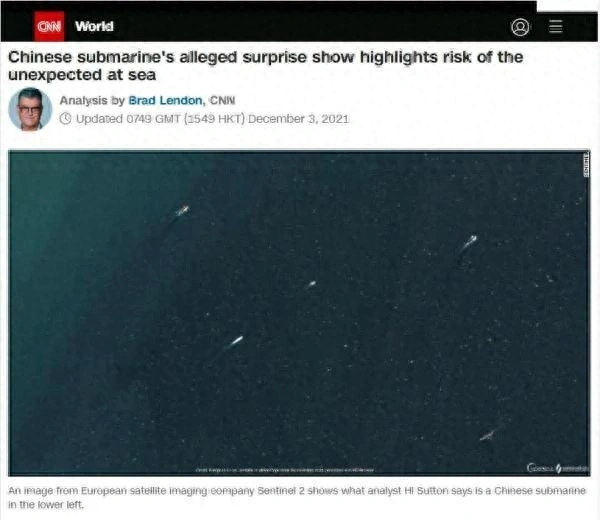
Task: Click the vessel in the upper-right of the satellite image
Action: pos(469,242)
